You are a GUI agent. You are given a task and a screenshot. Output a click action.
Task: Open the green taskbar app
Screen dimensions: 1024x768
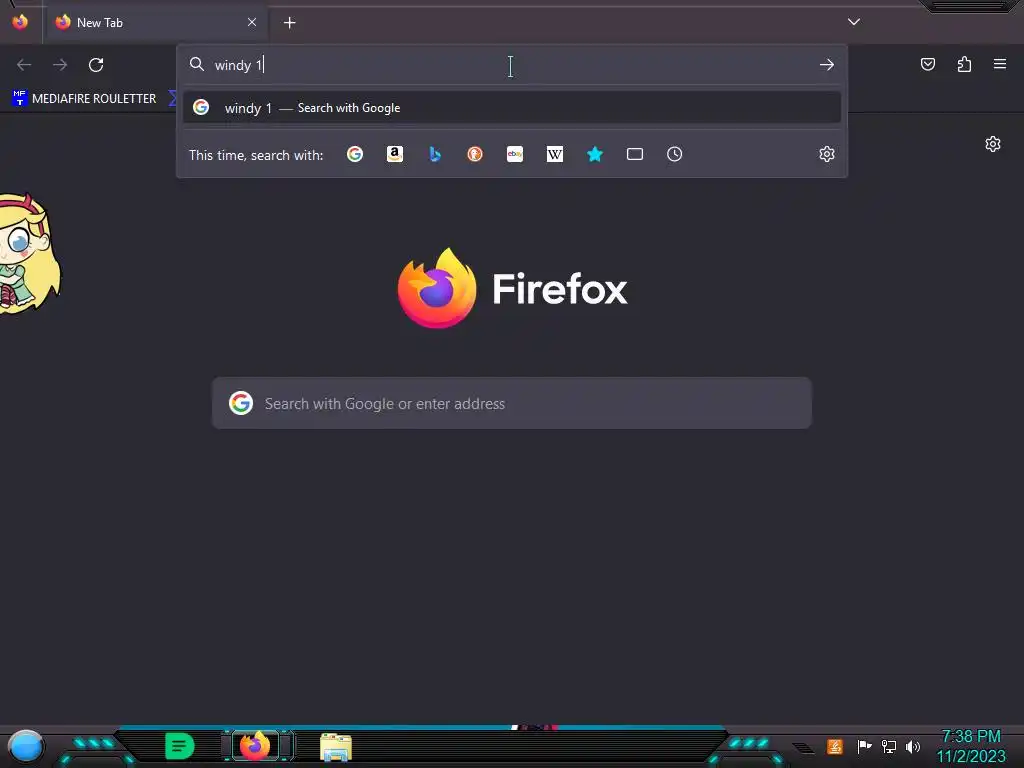pos(180,746)
